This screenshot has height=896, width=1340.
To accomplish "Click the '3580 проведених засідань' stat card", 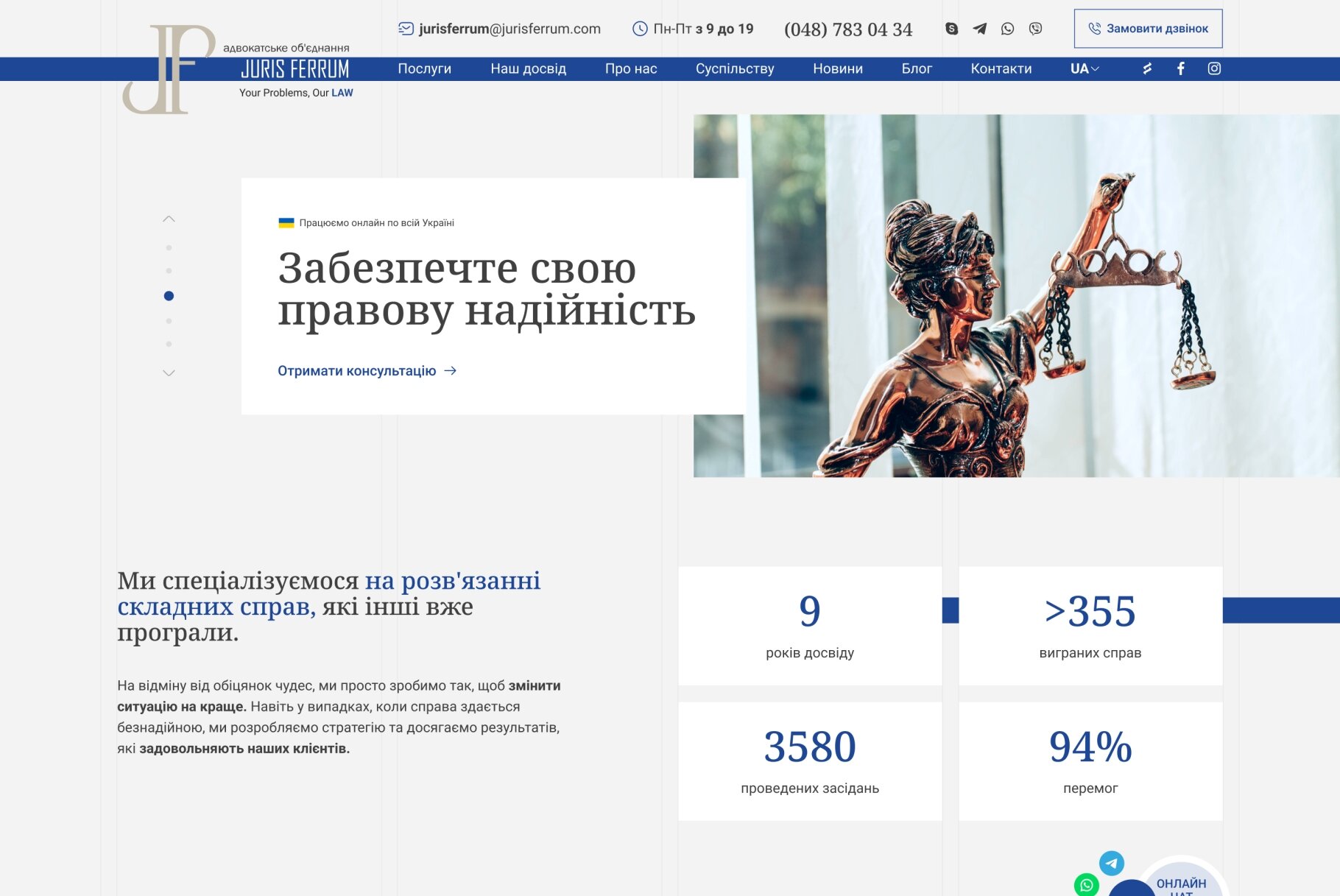I will pos(810,761).
